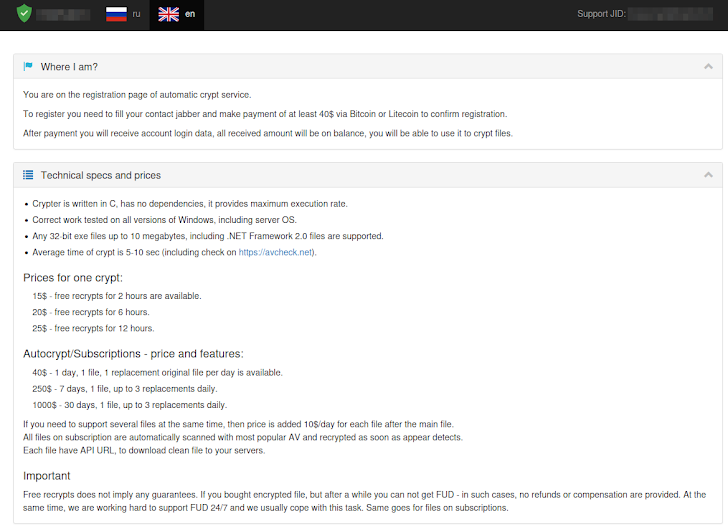Click the "Autocrypt/Subscriptions" heading
Screen dimensions: 728x532
pyautogui.click(x=133, y=353)
